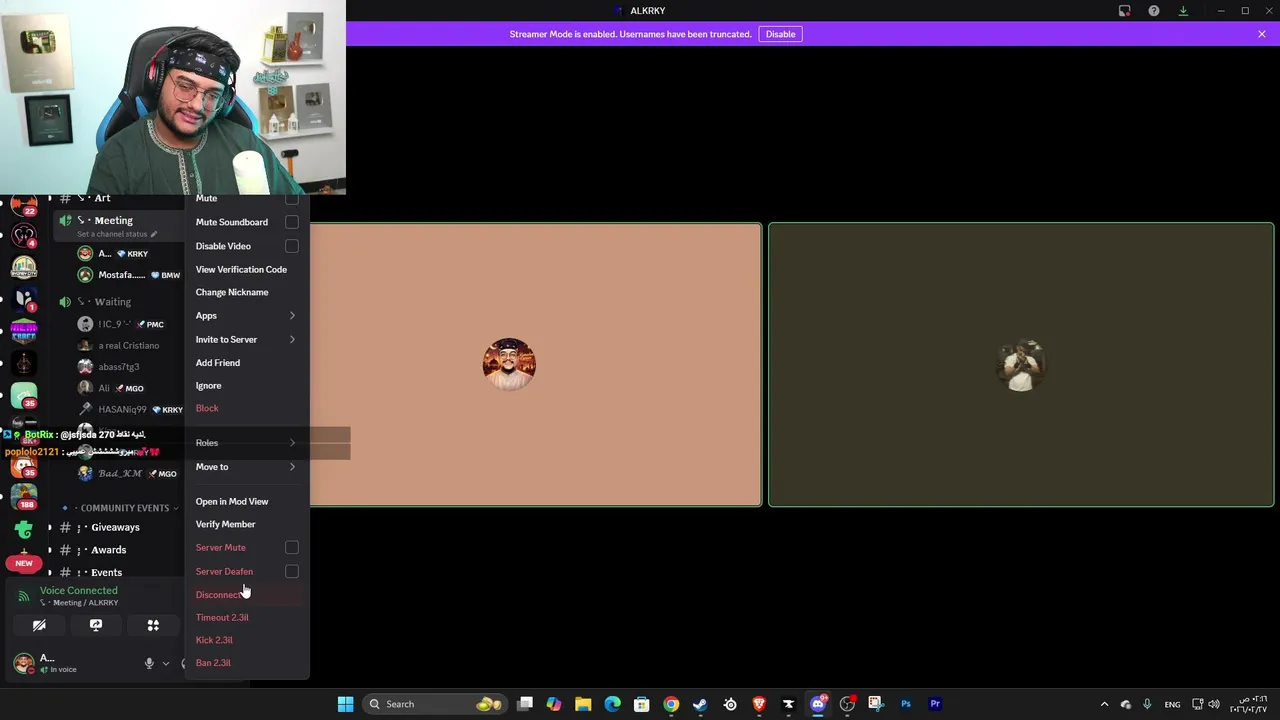Dismiss the Streamer Mode banner
Viewport: 1280px width, 720px height.
coord(1262,34)
